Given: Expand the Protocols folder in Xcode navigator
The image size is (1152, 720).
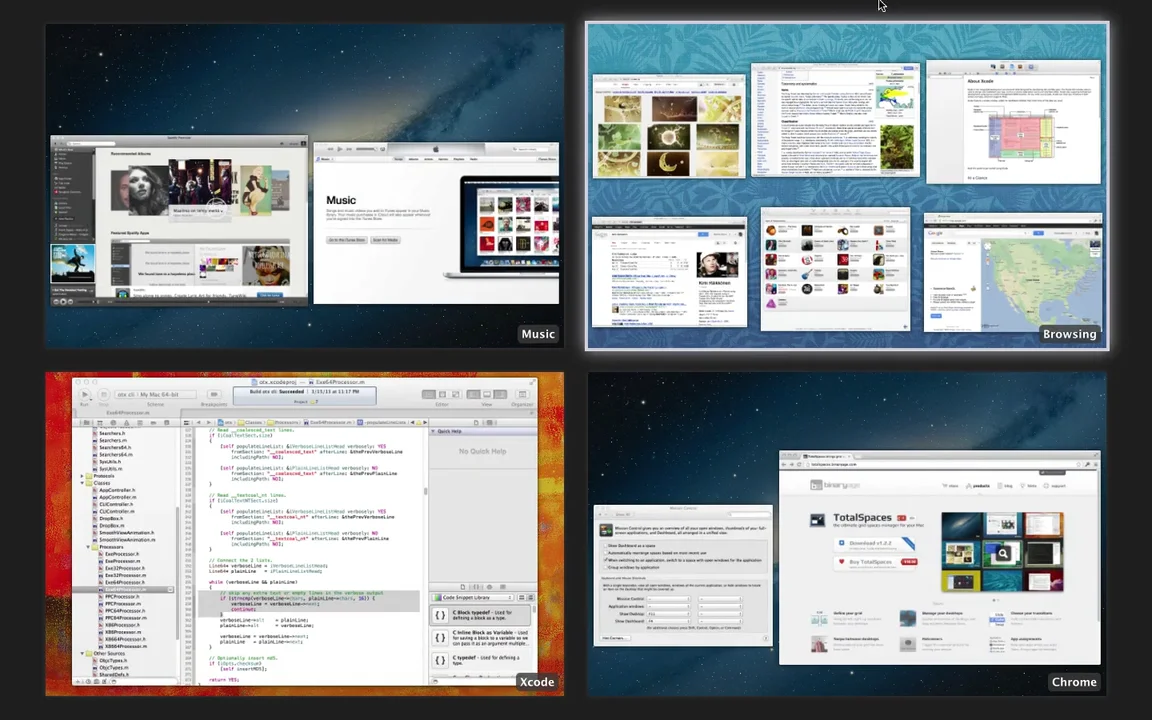Looking at the screenshot, I should click(82, 476).
